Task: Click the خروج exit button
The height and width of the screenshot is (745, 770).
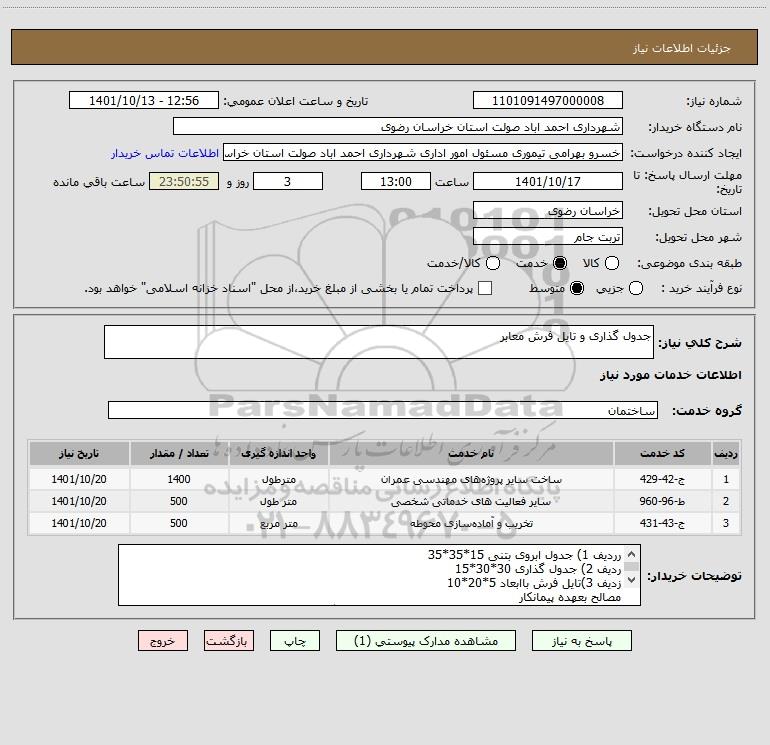Action: point(163,641)
